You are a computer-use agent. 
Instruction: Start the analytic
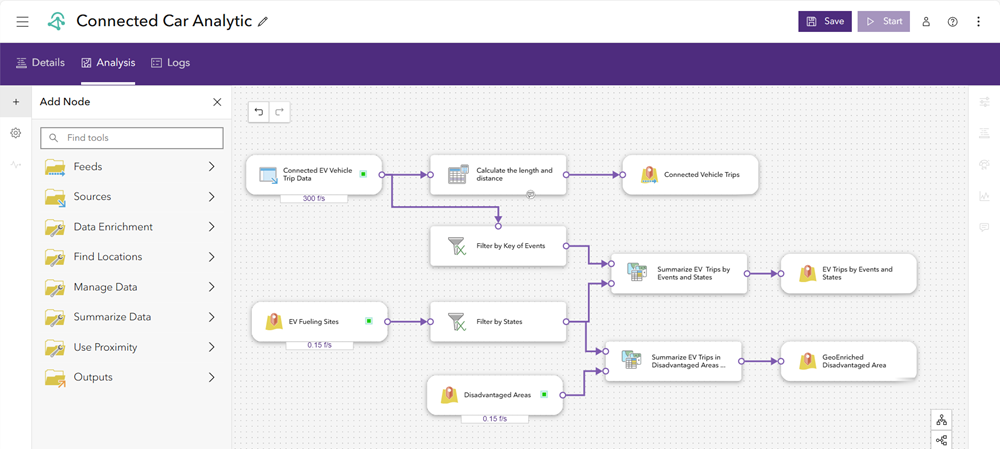pos(883,21)
